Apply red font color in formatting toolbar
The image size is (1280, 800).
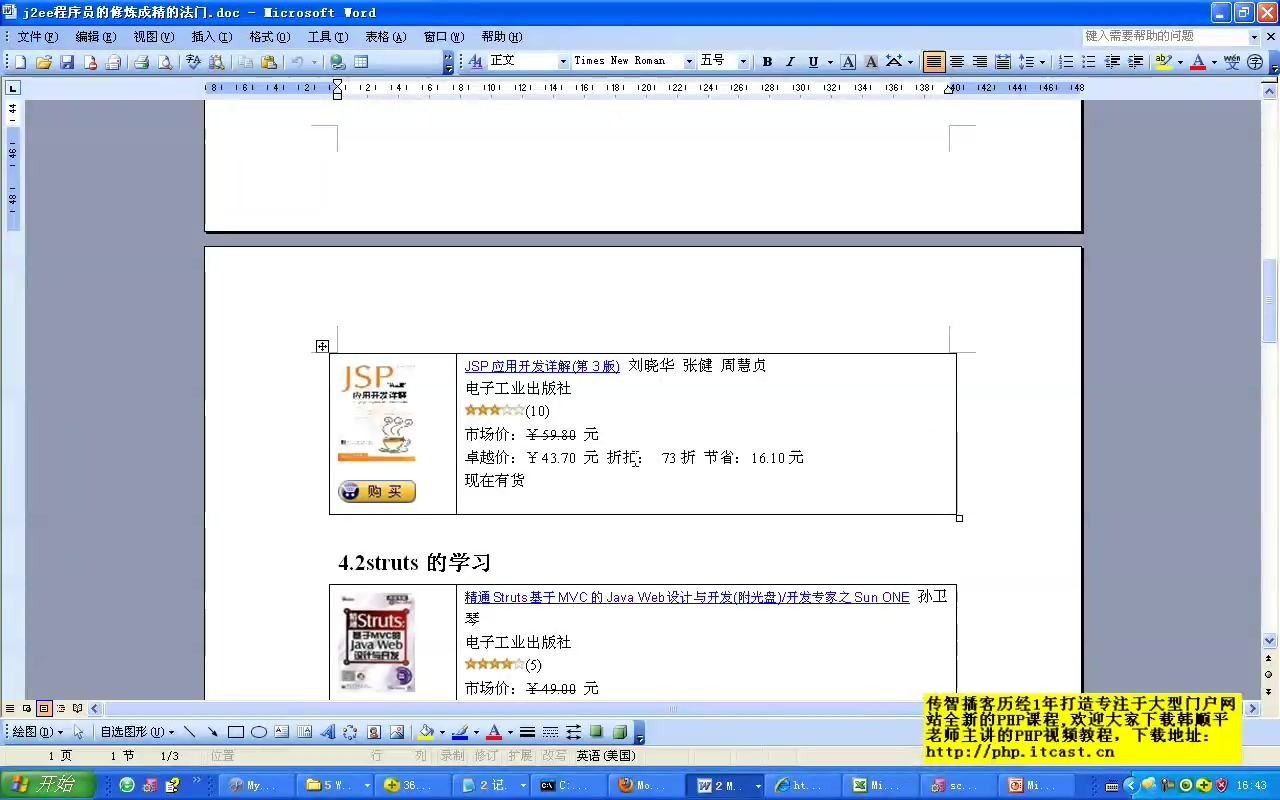tap(1198, 62)
